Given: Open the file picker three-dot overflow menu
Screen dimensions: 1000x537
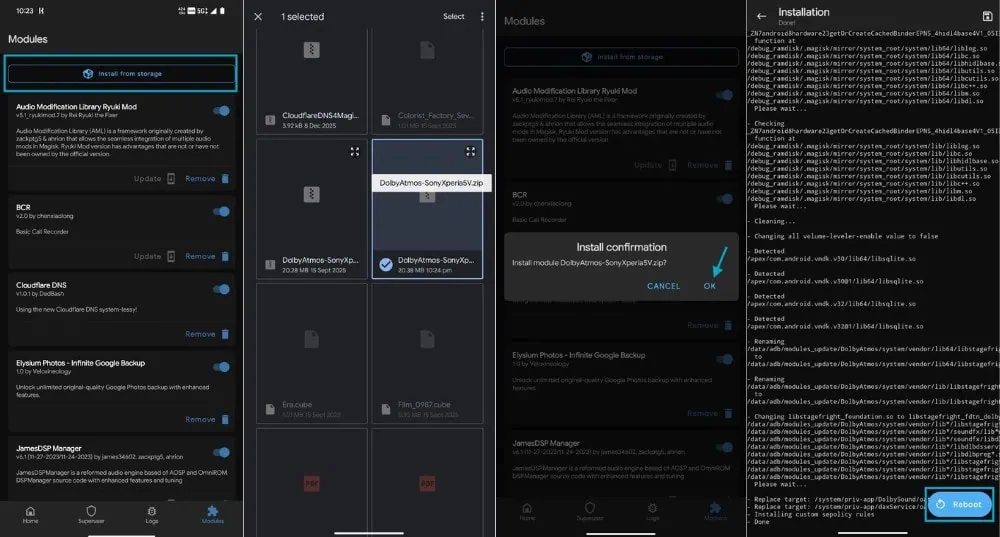Looking at the screenshot, I should (x=482, y=17).
